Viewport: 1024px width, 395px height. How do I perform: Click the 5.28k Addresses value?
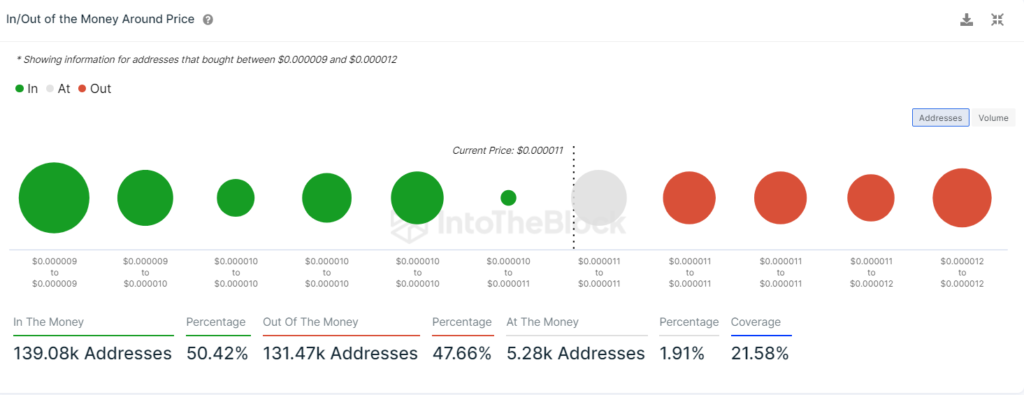click(575, 354)
